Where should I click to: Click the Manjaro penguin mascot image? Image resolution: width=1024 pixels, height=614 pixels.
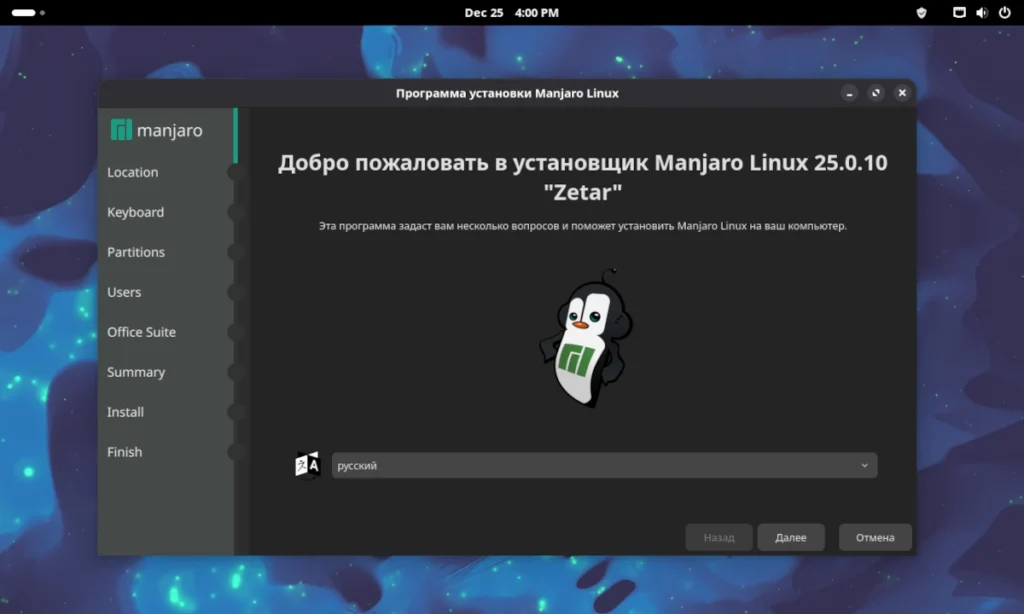tap(585, 338)
